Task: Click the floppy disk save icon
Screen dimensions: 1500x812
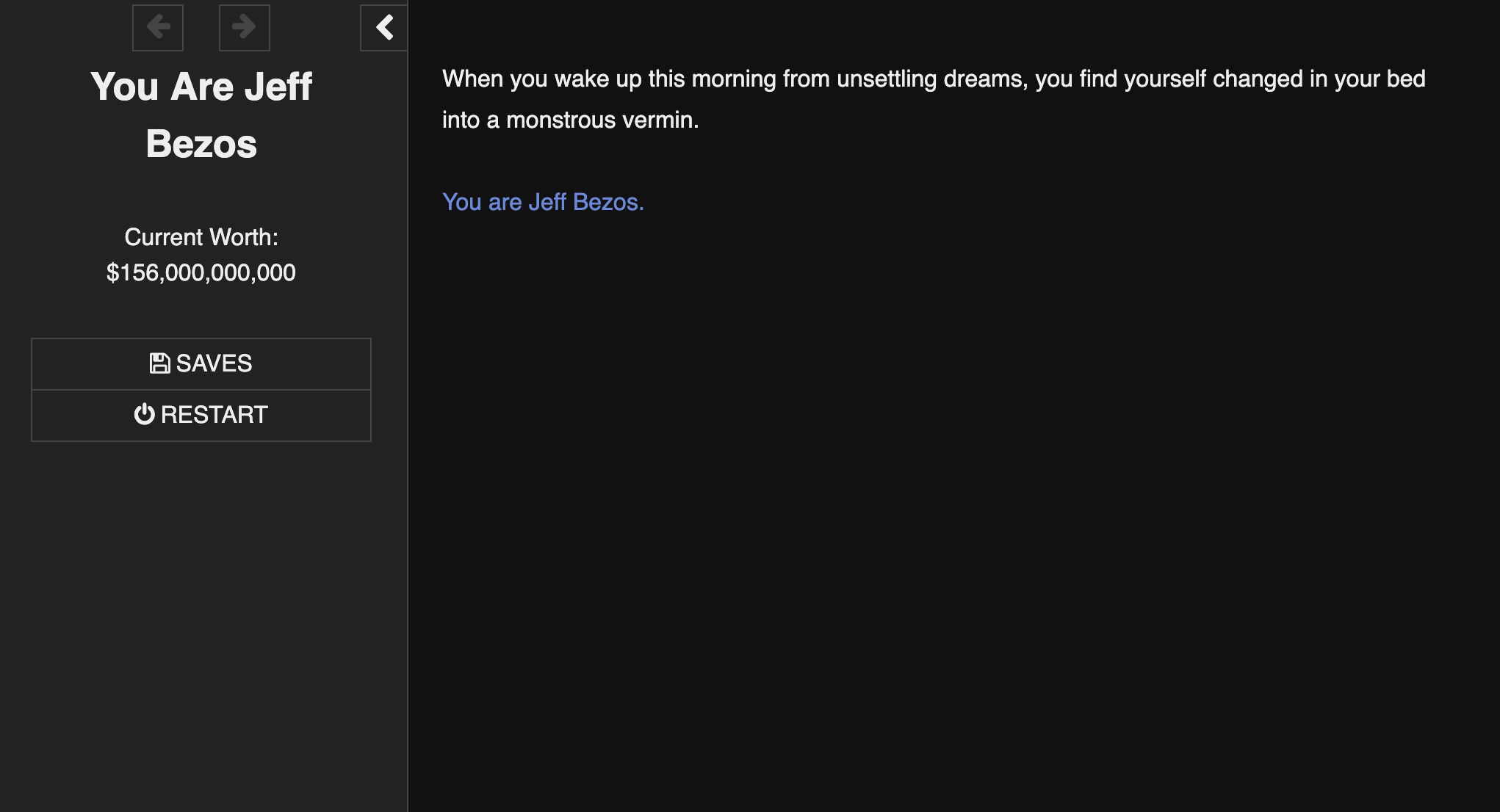Action: tap(159, 363)
